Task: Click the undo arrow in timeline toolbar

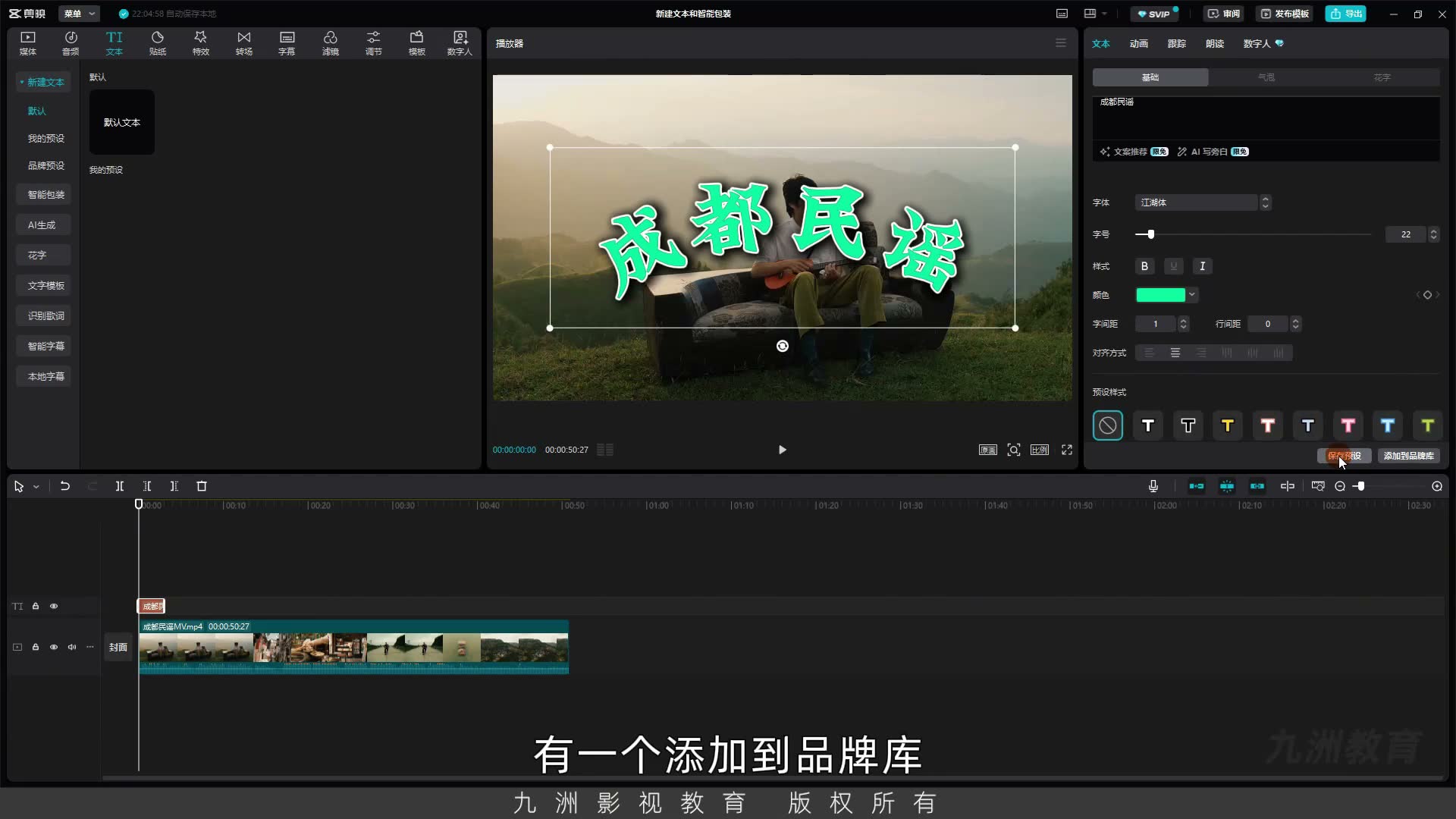Action: click(65, 486)
